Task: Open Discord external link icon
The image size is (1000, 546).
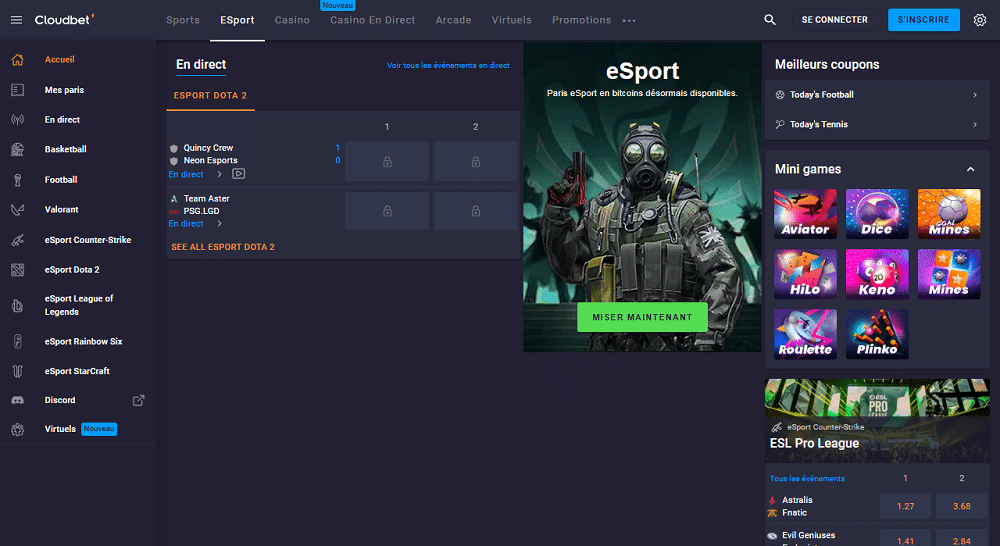Action: (138, 400)
